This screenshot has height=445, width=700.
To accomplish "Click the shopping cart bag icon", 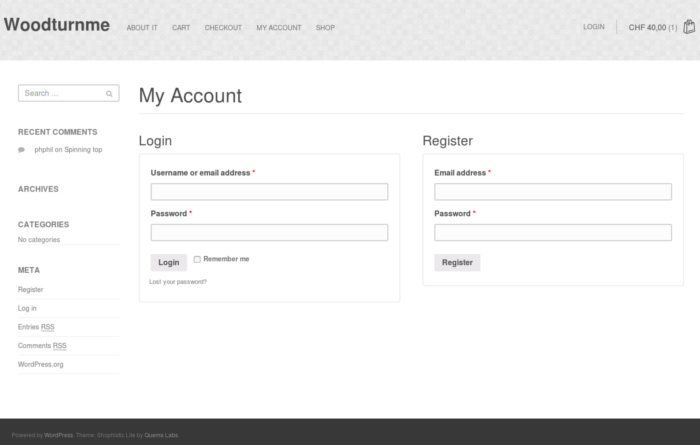I will tap(689, 27).
